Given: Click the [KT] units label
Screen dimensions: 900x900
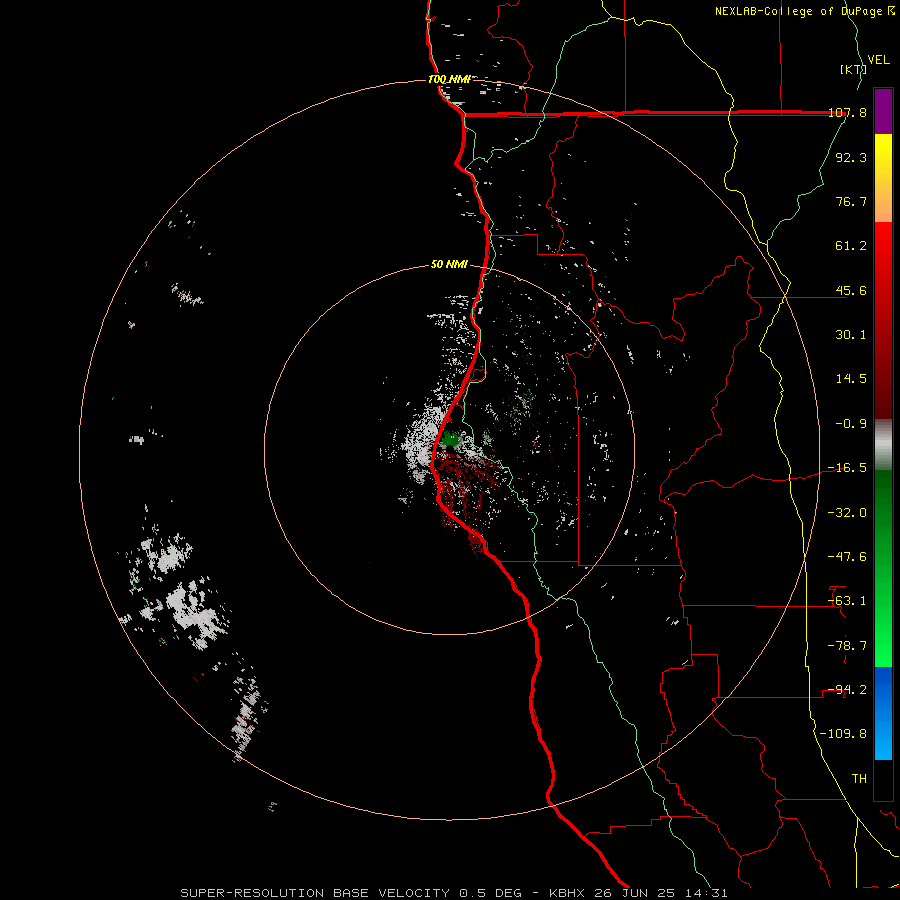Looking at the screenshot, I should tap(853, 69).
